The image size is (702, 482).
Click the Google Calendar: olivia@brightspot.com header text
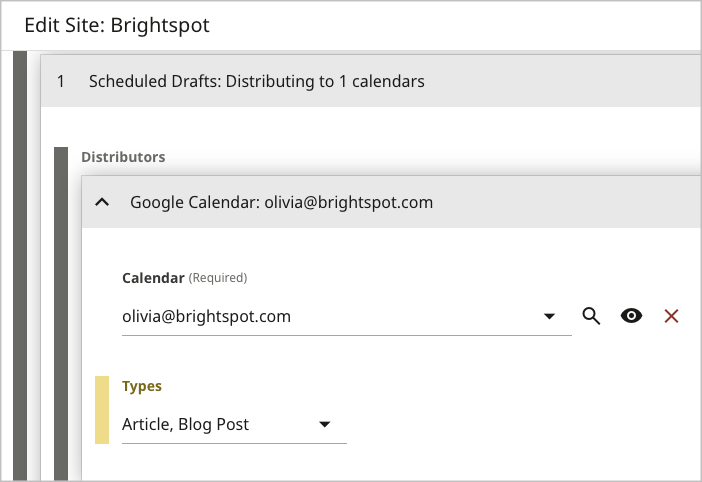(282, 202)
